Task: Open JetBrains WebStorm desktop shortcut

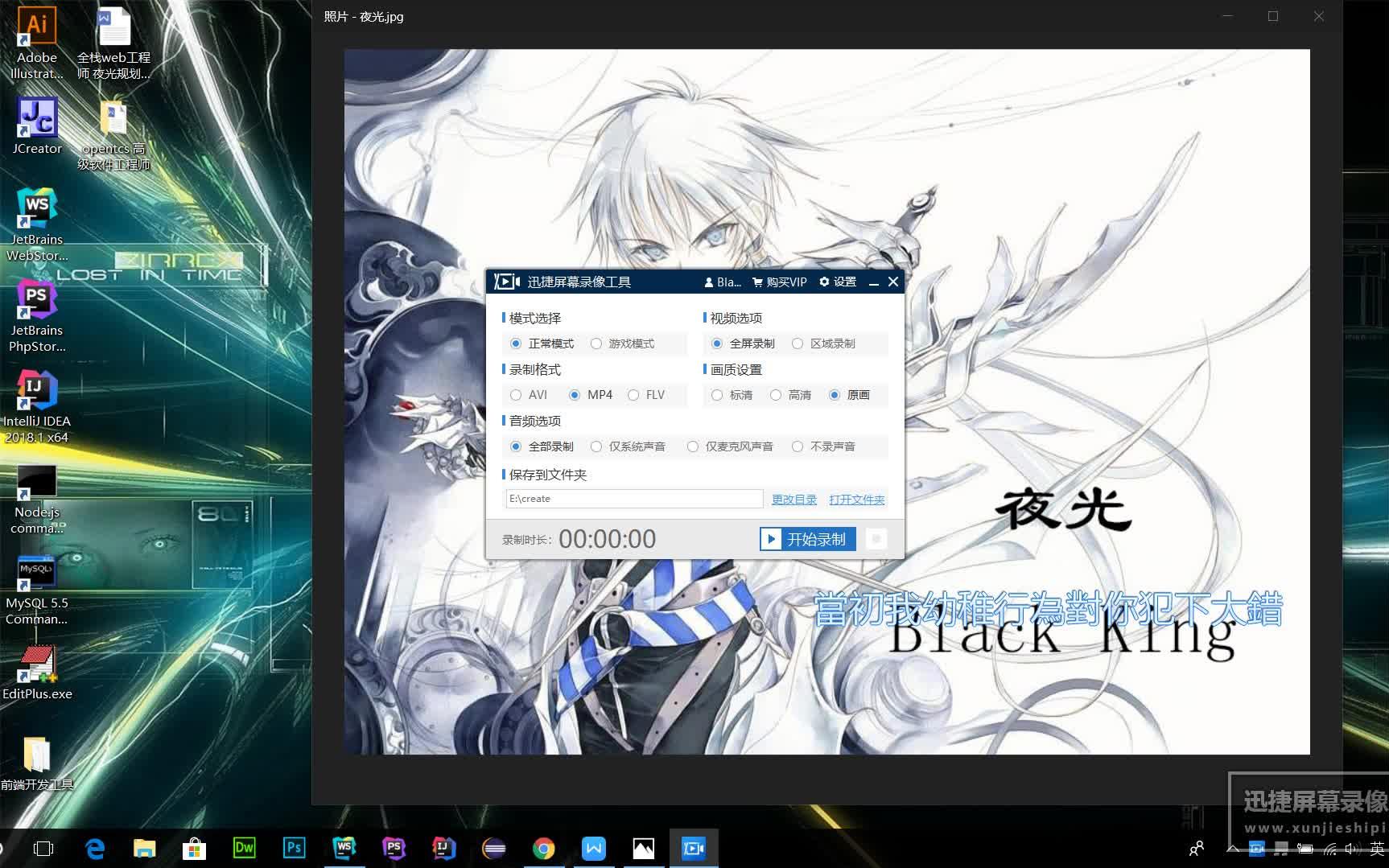Action: point(37,225)
